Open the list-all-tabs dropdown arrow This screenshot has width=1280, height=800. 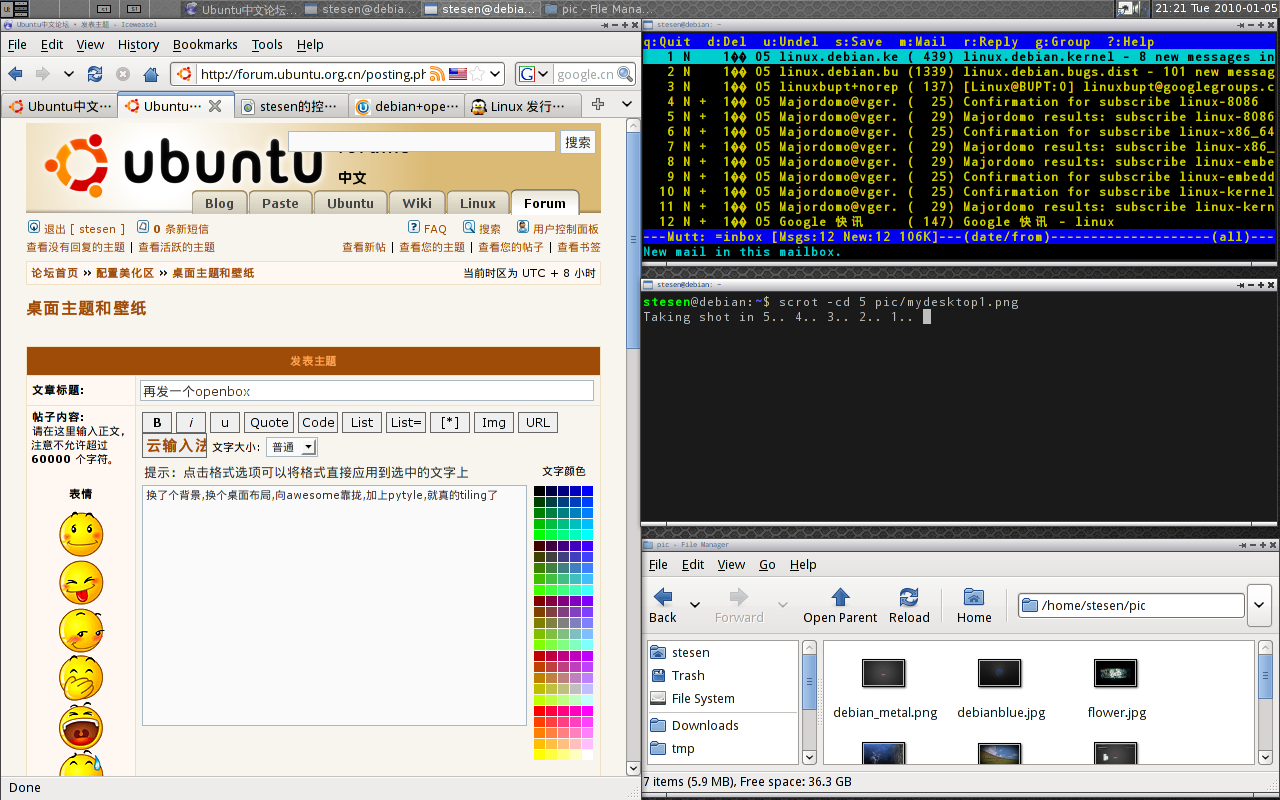coord(627,104)
